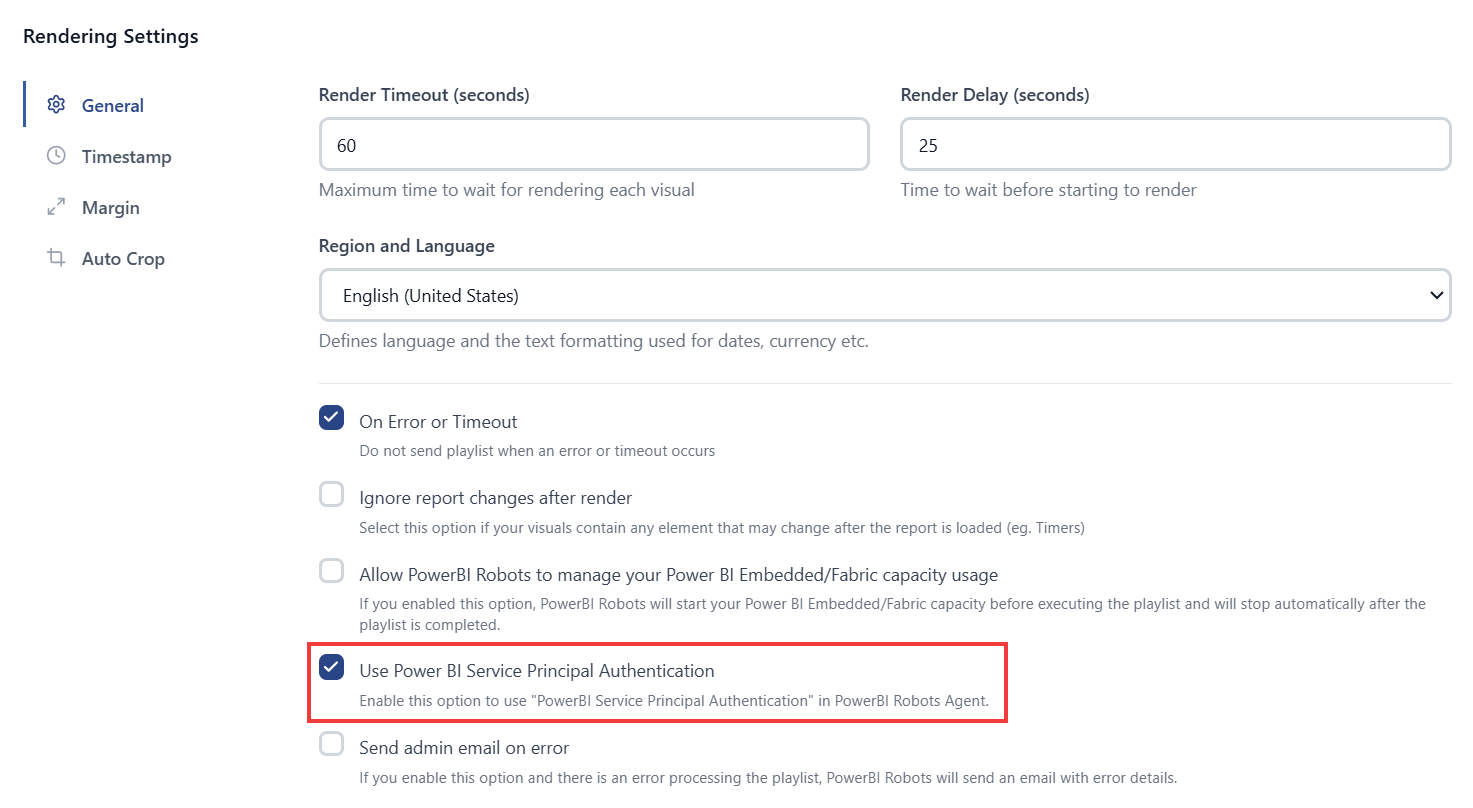The image size is (1473, 808).
Task: Click the Send admin email on error label
Action: pyautogui.click(x=464, y=748)
